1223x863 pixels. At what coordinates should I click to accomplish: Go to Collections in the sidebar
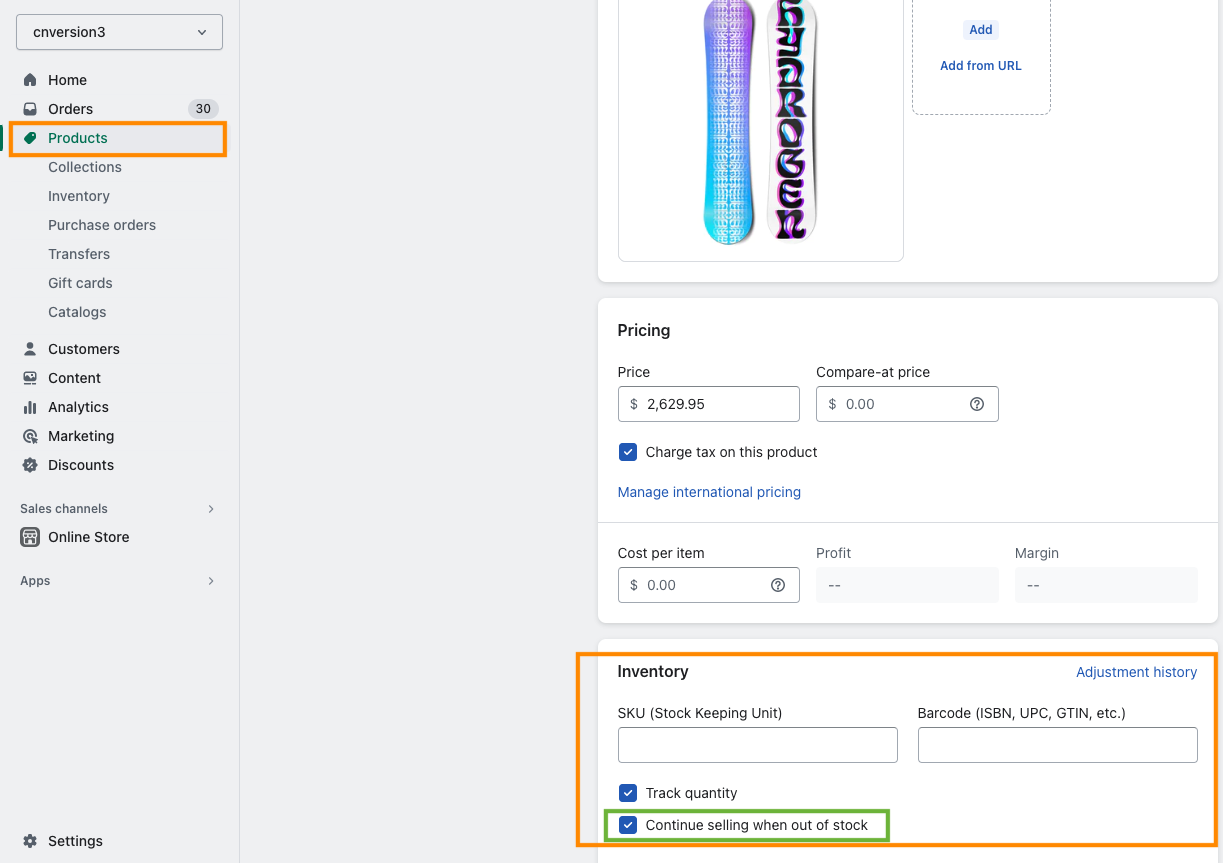point(85,167)
